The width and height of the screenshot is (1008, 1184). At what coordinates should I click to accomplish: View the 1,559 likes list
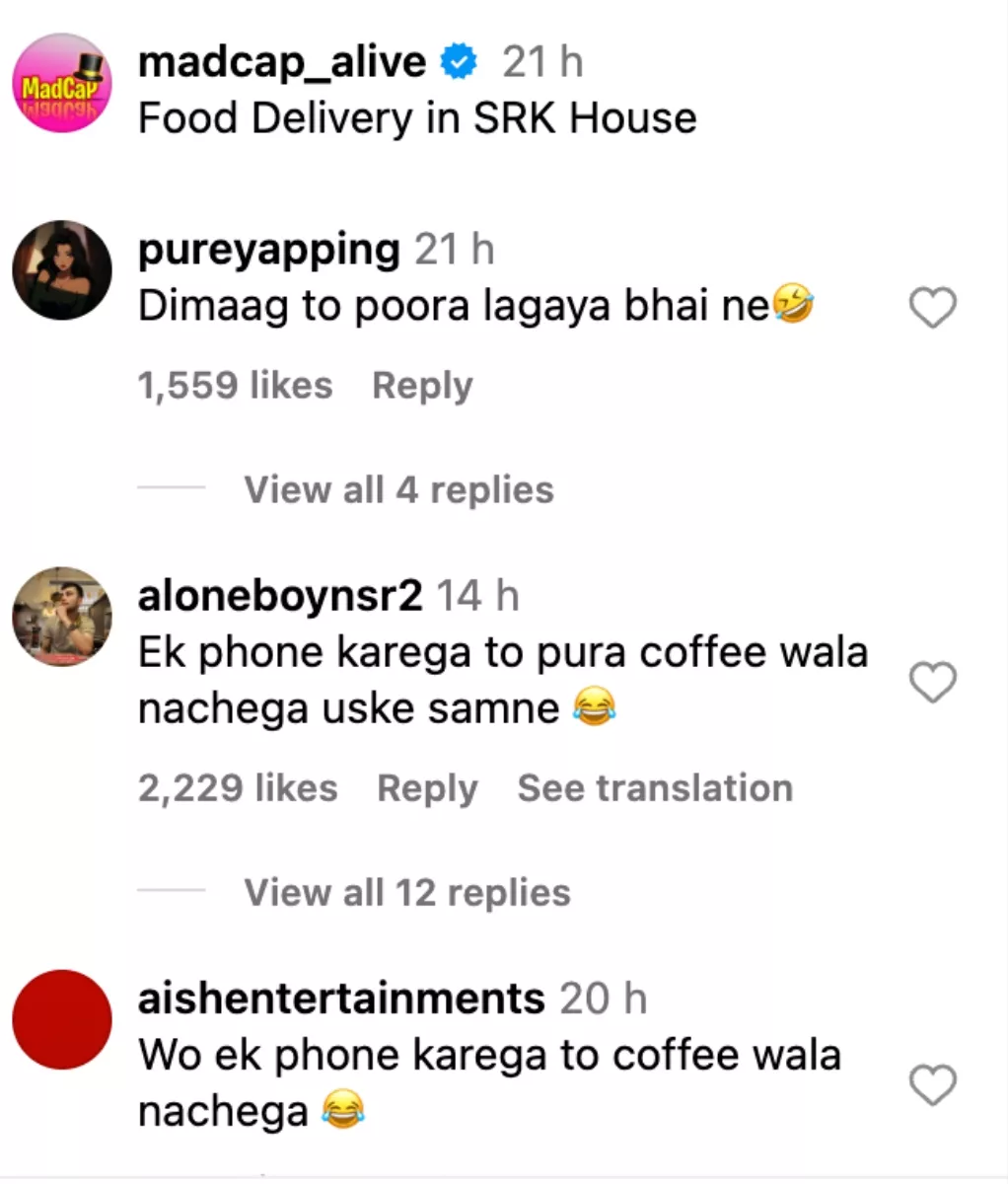coord(235,386)
